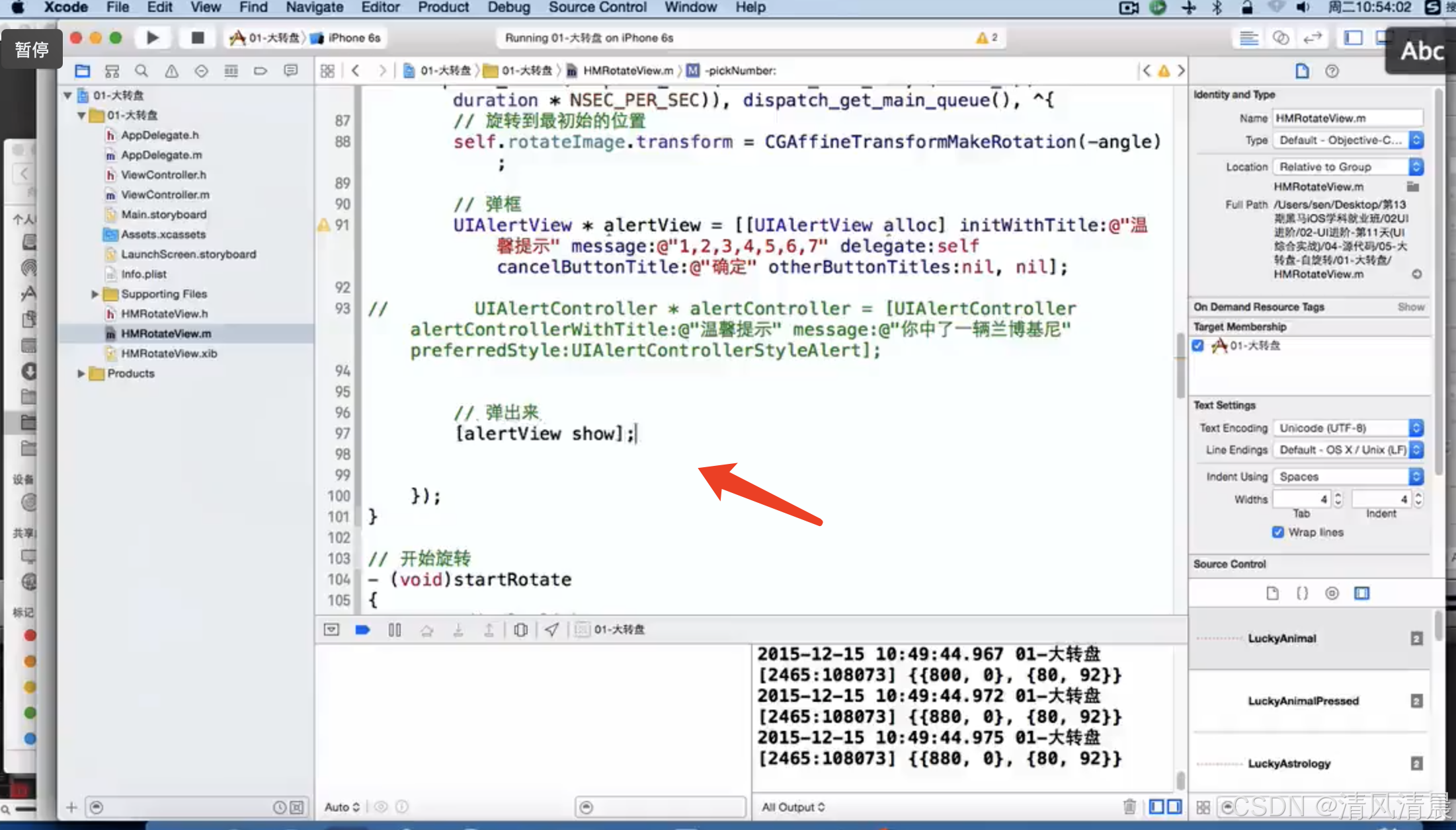Select the Standard editor icon
1456x830 pixels.
pyautogui.click(x=1248, y=38)
